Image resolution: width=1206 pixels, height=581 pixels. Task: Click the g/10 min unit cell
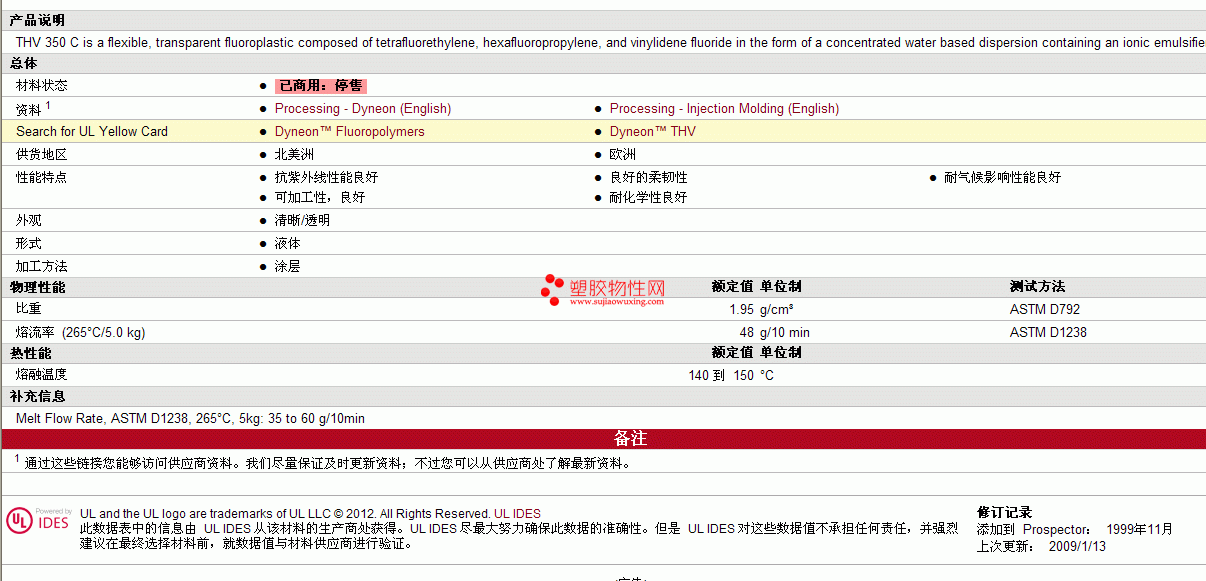tap(785, 332)
